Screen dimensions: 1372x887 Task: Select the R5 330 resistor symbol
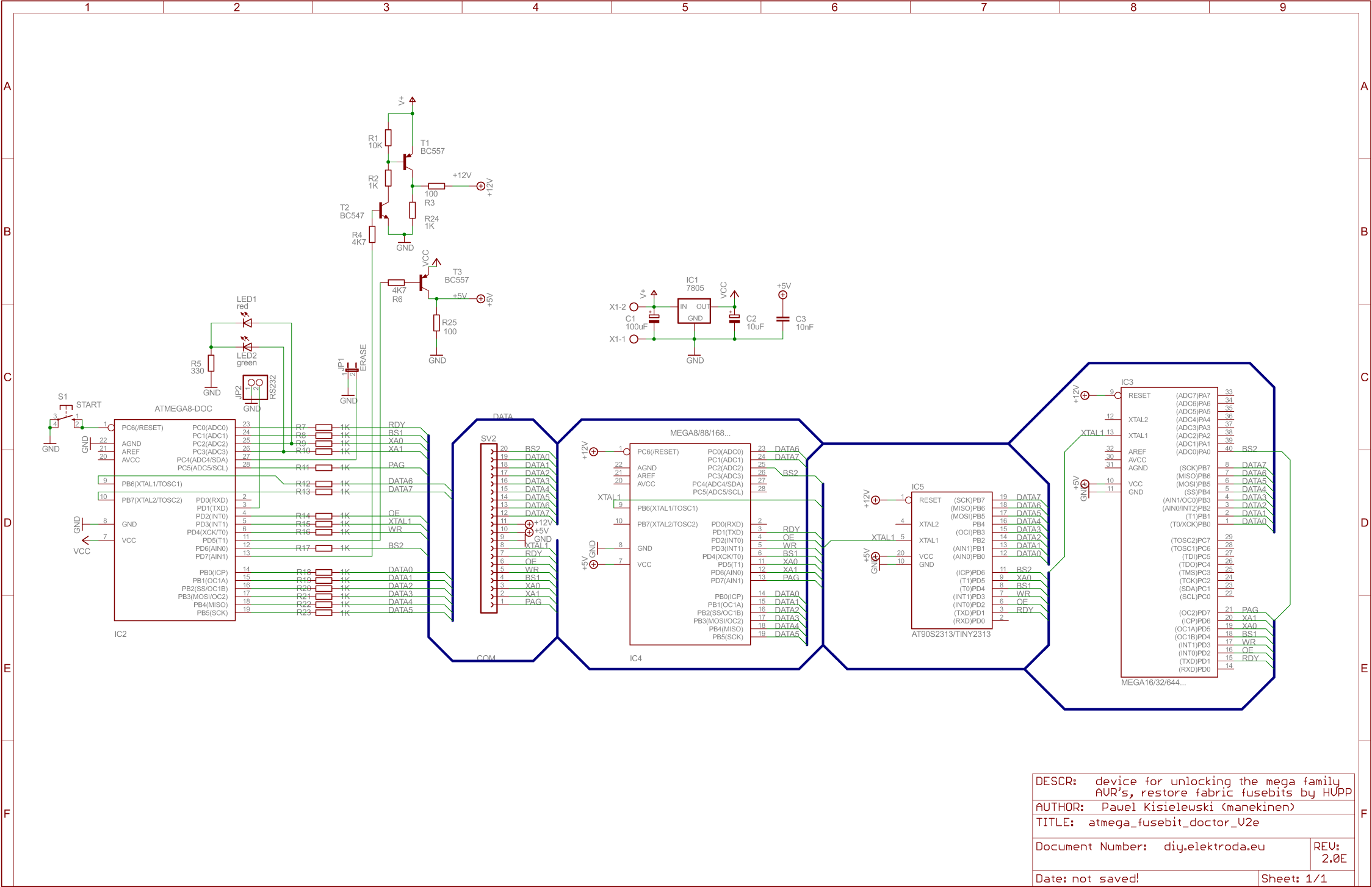click(x=211, y=364)
